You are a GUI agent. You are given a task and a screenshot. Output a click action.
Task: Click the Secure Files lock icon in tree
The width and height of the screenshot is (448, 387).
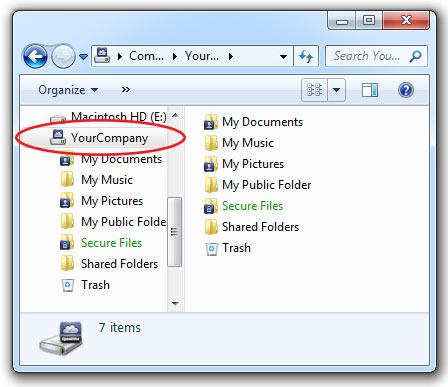[x=67, y=243]
